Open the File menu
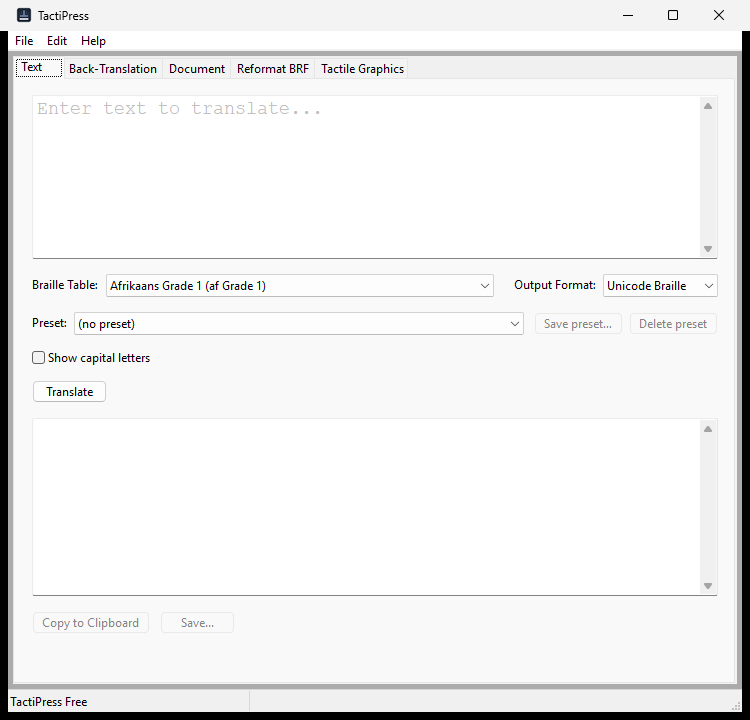 tap(24, 41)
